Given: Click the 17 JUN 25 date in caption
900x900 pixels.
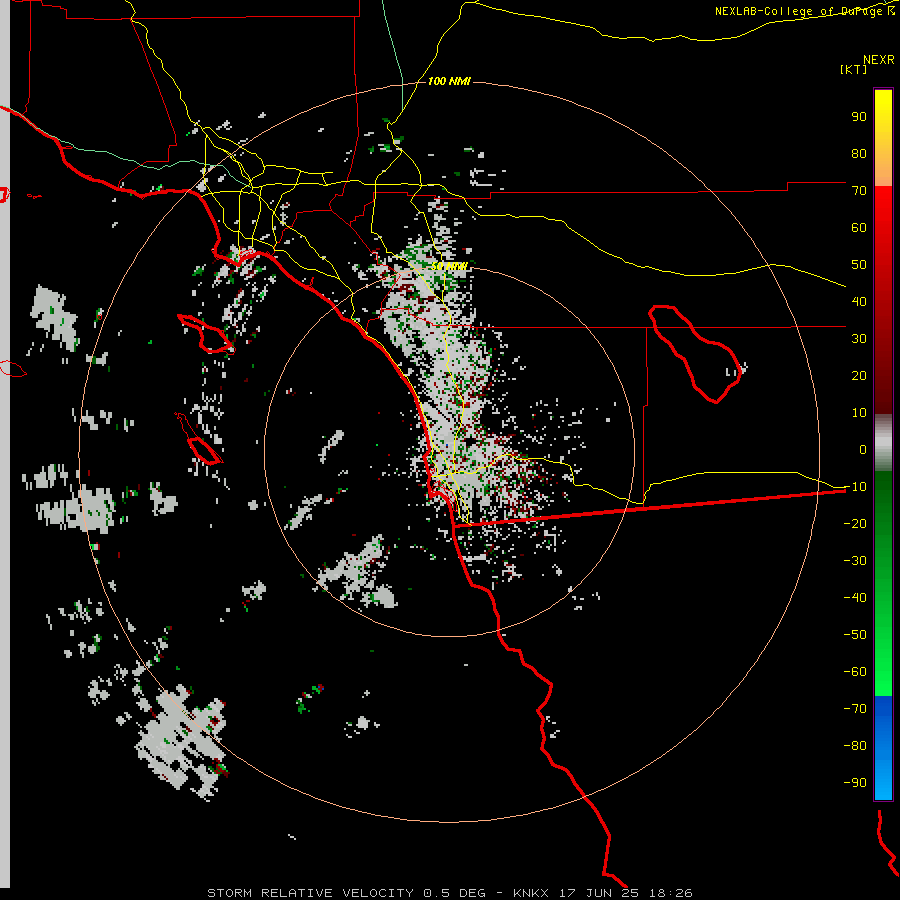Looking at the screenshot, I should [x=602, y=893].
